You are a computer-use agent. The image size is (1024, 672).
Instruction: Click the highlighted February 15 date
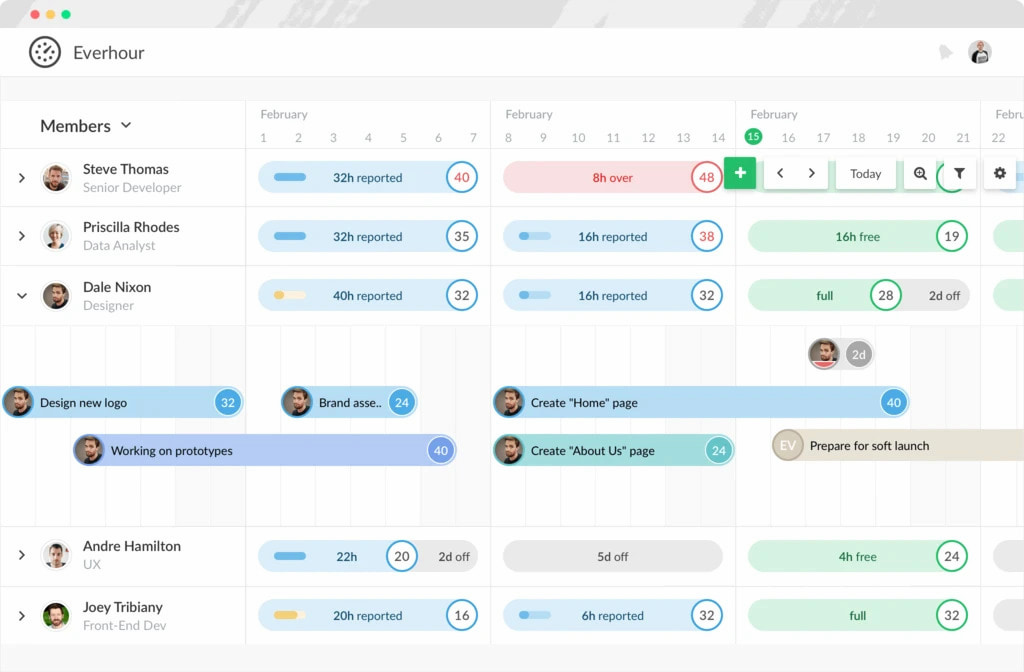[753, 136]
